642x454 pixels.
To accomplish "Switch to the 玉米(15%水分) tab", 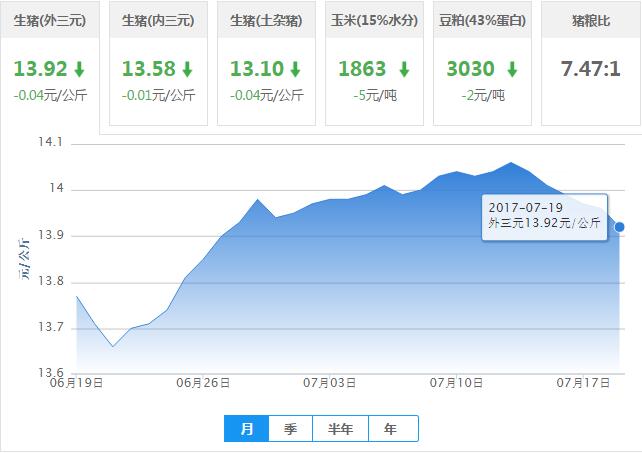I will (374, 20).
